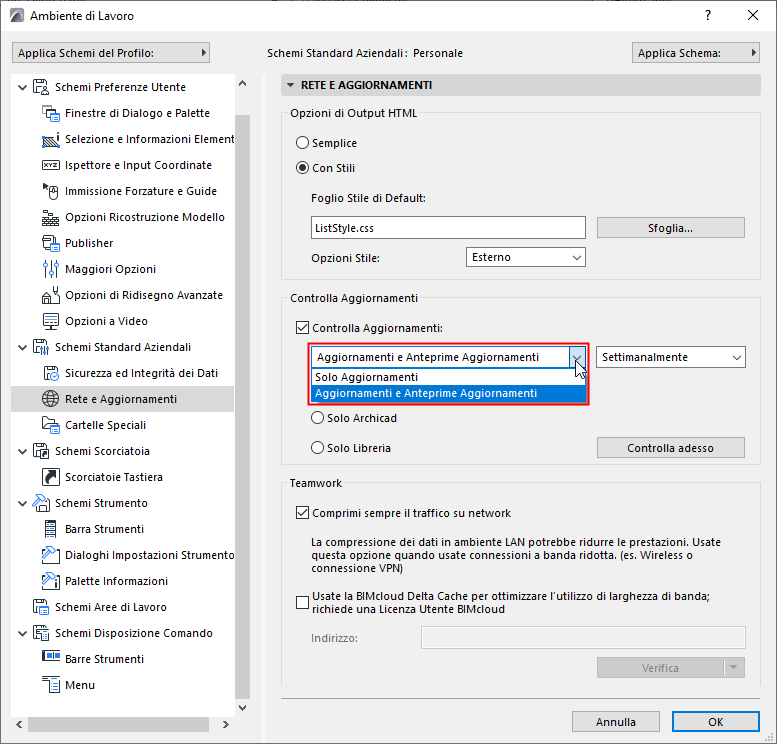Click the Palette Informazioni icon
777x744 pixels.
point(51,581)
